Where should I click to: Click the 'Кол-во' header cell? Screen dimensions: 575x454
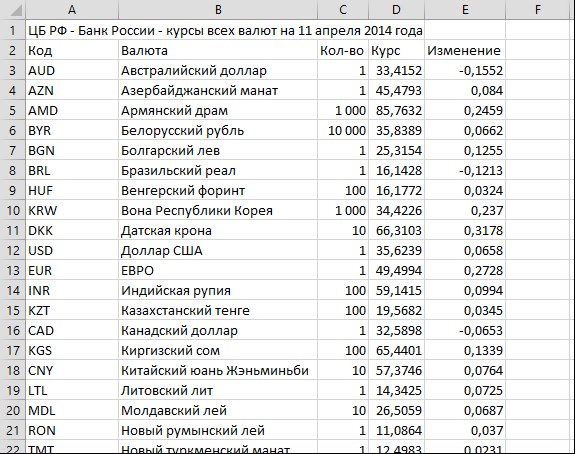tap(343, 50)
